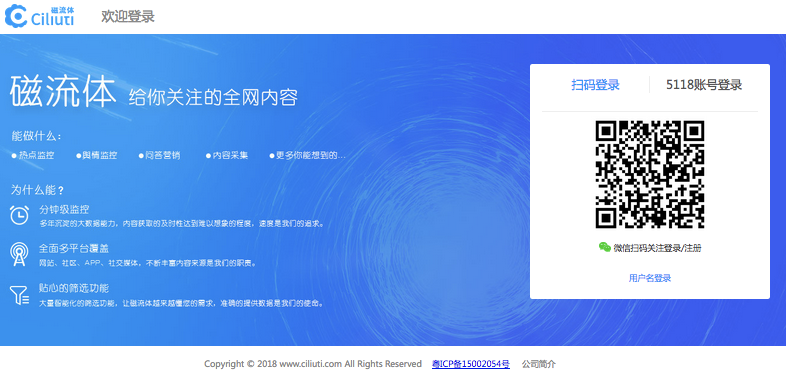This screenshot has width=786, height=374.
Task: Open the ICP备15002054号 link
Action: tap(471, 364)
